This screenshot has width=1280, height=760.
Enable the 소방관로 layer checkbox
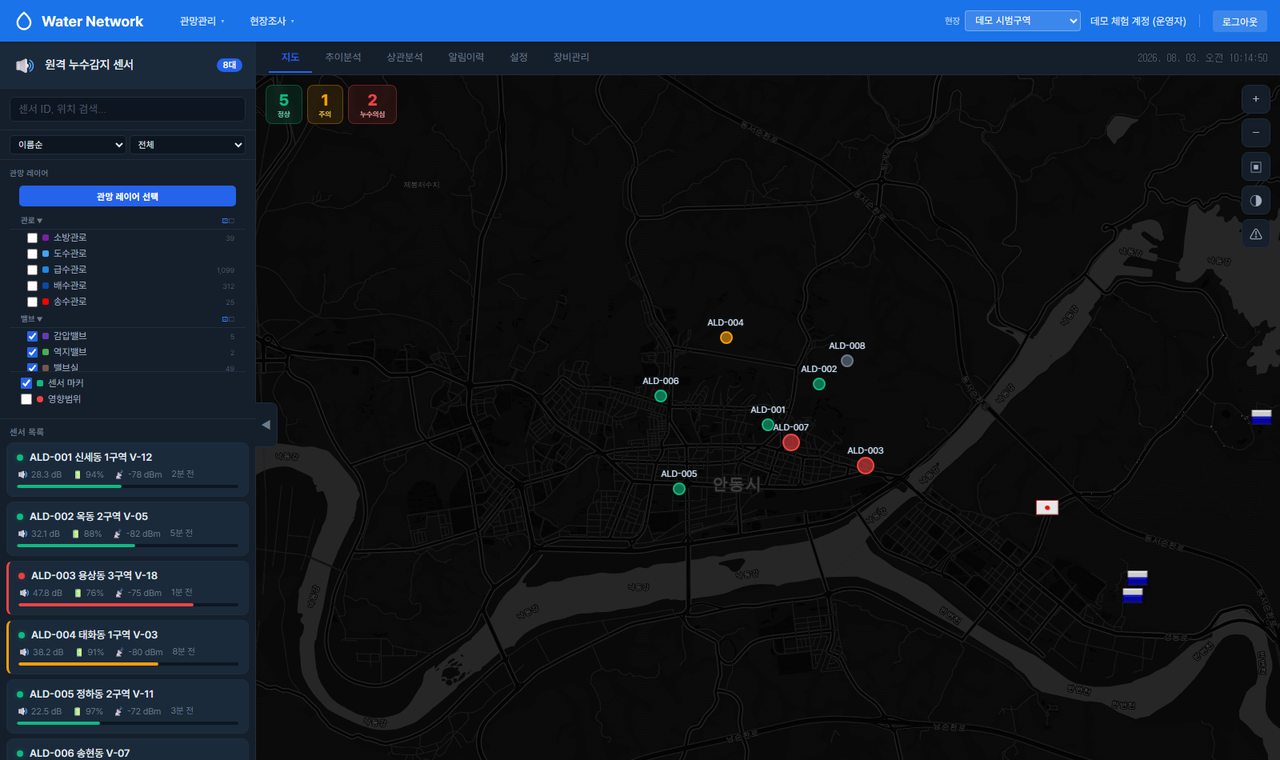pos(32,238)
